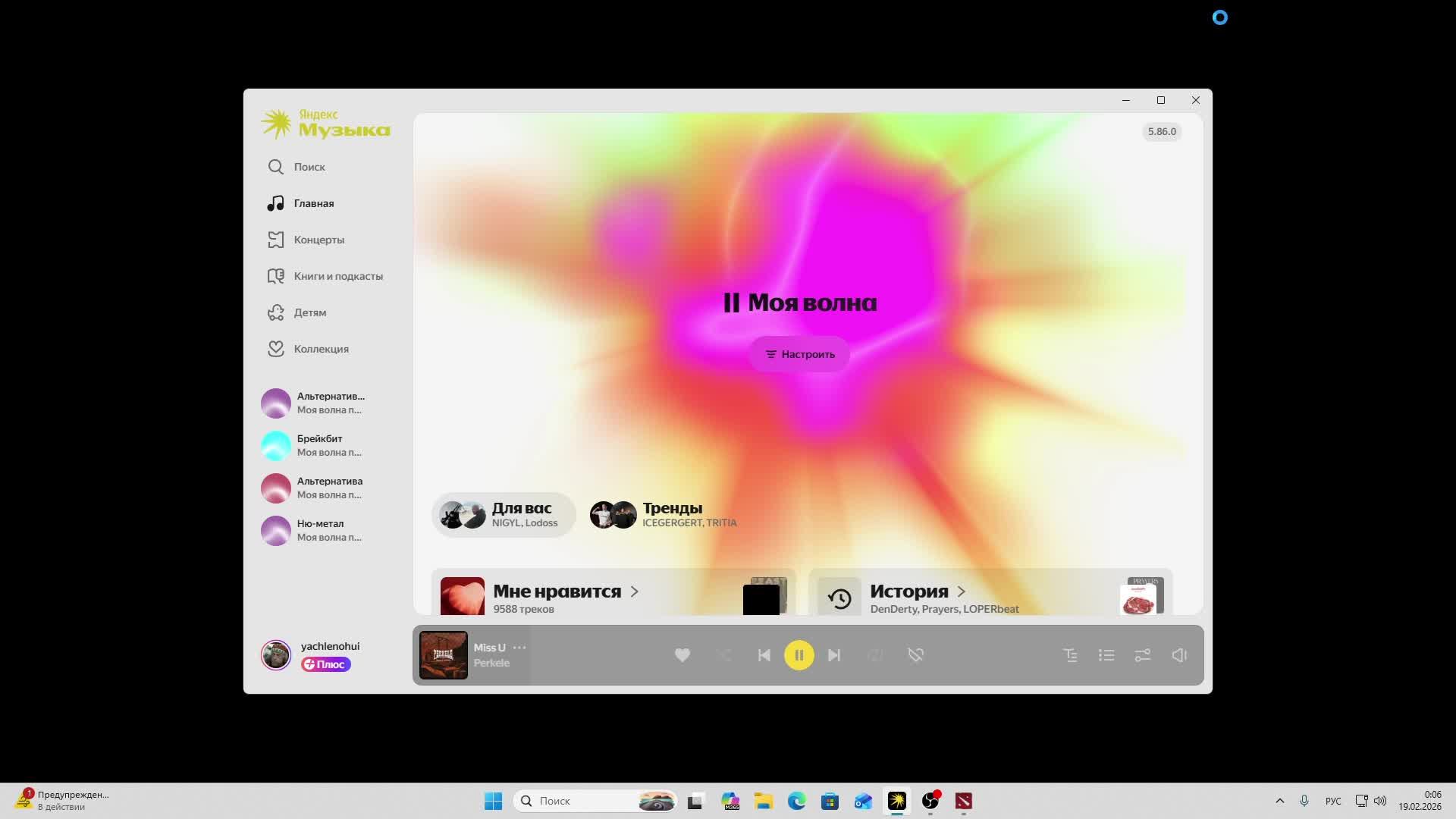Expand the Мне нравится section chevron
Screen dimensions: 1456x819
(x=635, y=591)
